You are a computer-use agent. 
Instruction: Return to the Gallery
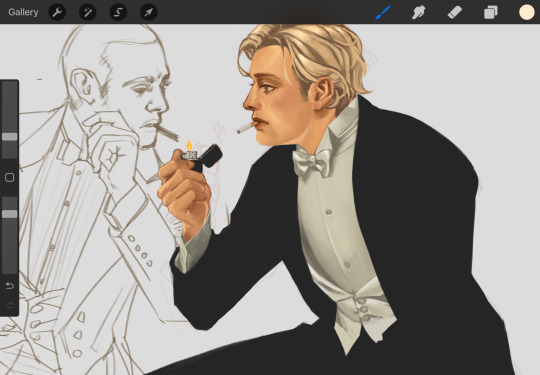[x=23, y=12]
